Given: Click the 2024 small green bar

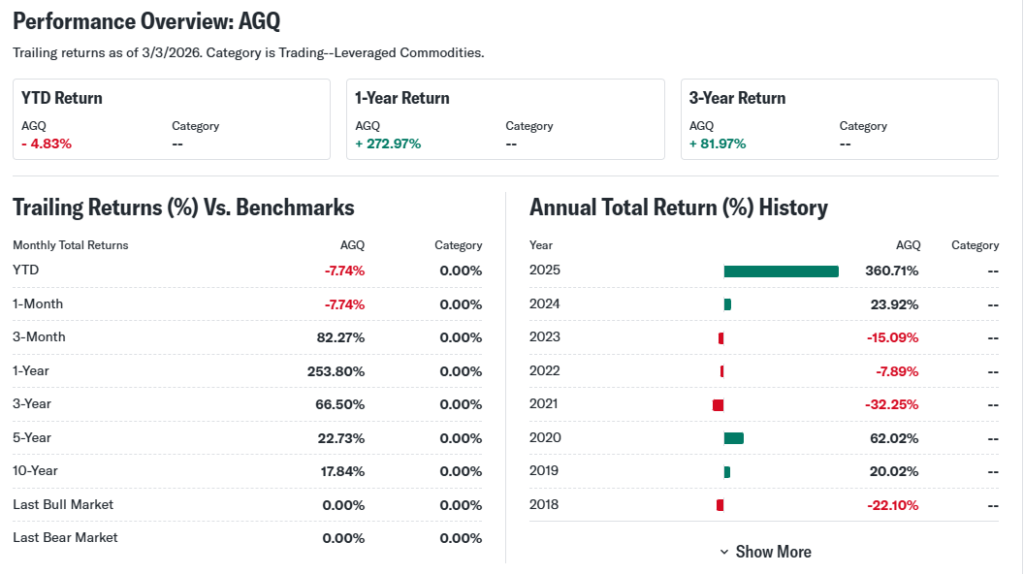Looking at the screenshot, I should coord(727,304).
